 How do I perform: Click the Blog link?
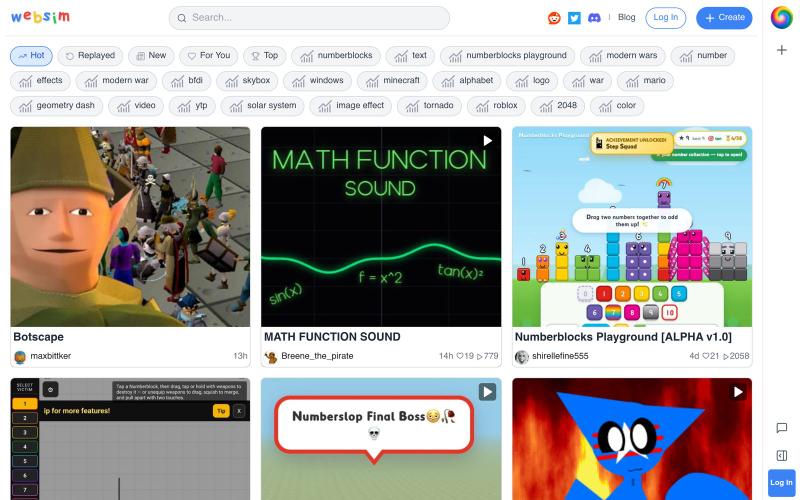pos(627,17)
